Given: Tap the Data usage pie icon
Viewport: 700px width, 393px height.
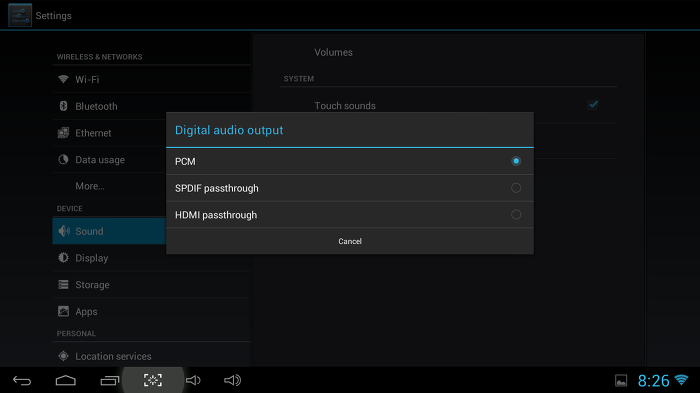Looking at the screenshot, I should [63, 159].
